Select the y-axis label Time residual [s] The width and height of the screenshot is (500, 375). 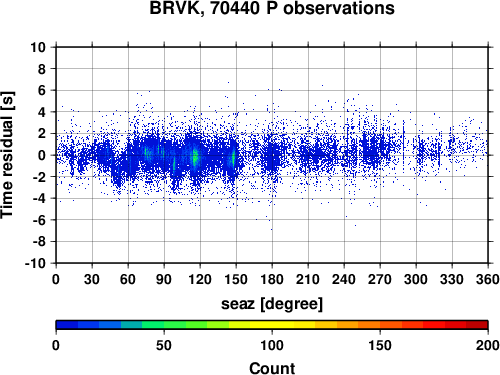point(7,155)
